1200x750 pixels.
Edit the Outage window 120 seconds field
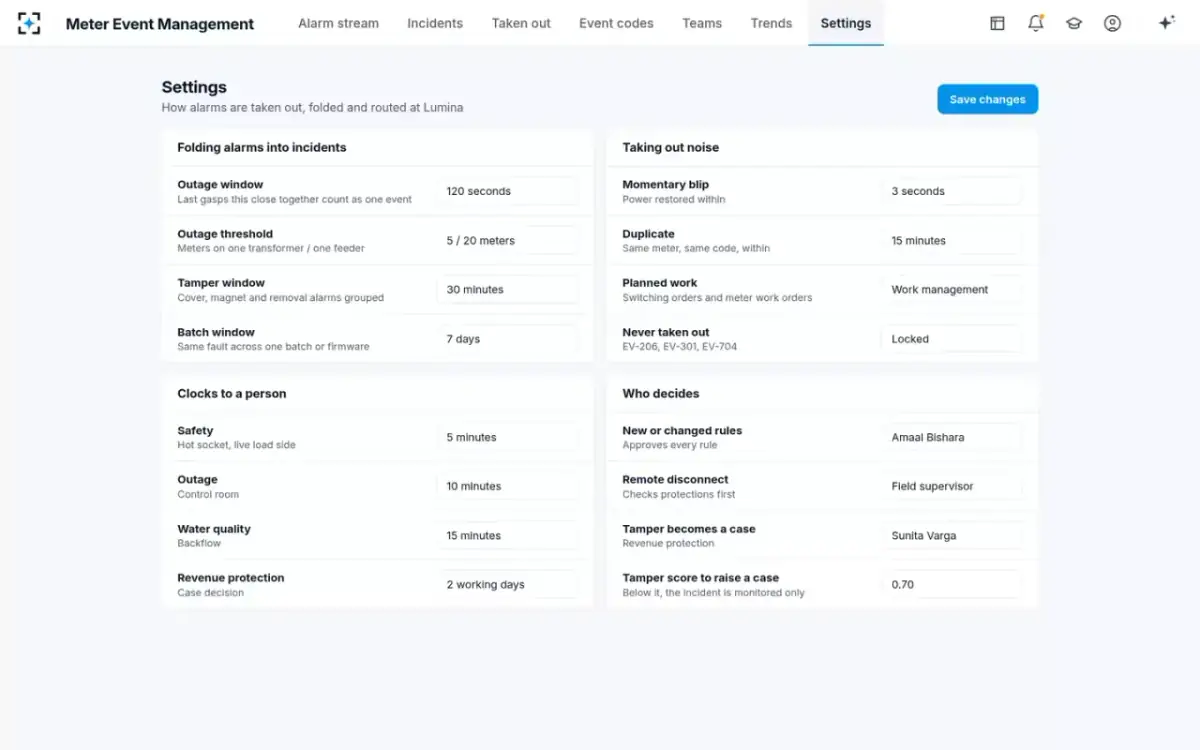508,191
